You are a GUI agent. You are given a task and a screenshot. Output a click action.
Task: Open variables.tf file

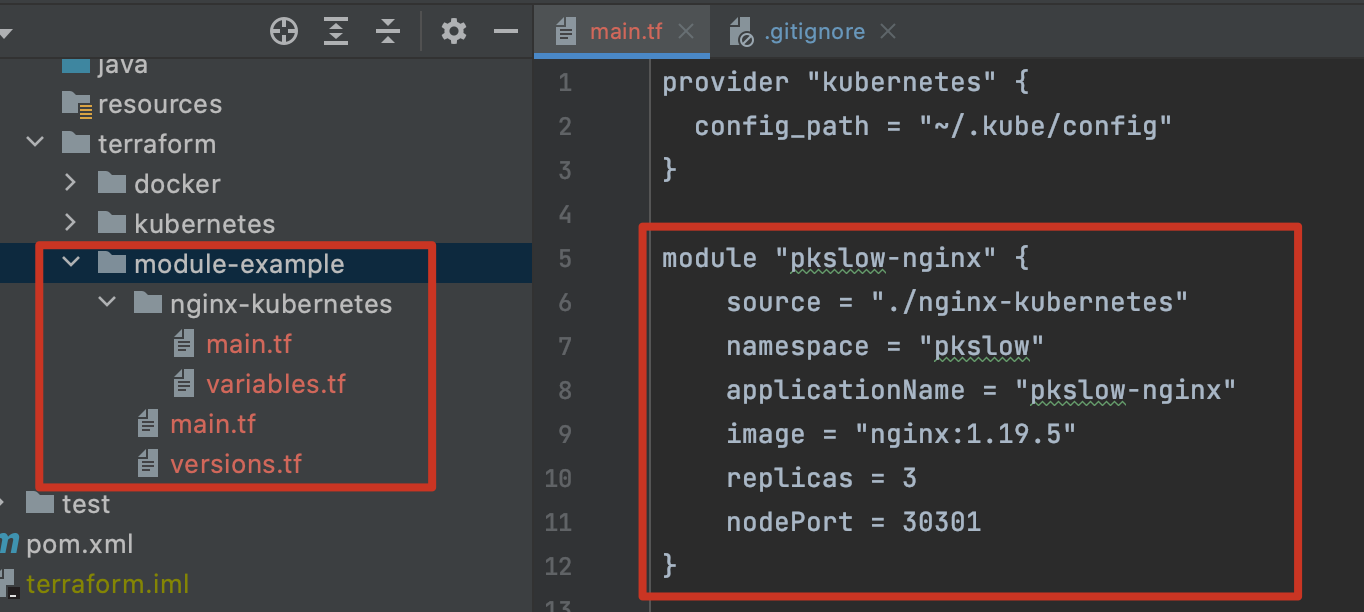(x=276, y=384)
